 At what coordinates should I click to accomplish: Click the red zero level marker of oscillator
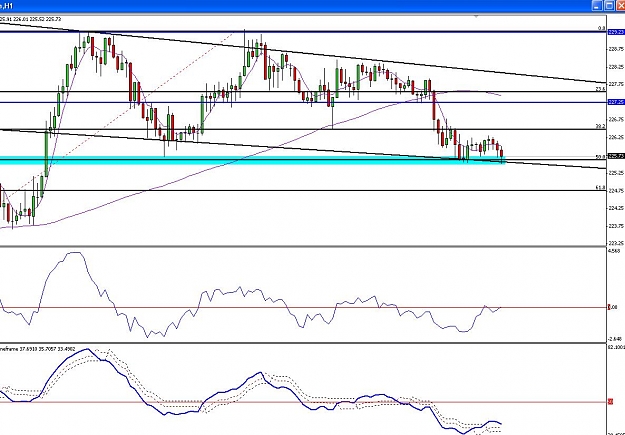coord(609,307)
